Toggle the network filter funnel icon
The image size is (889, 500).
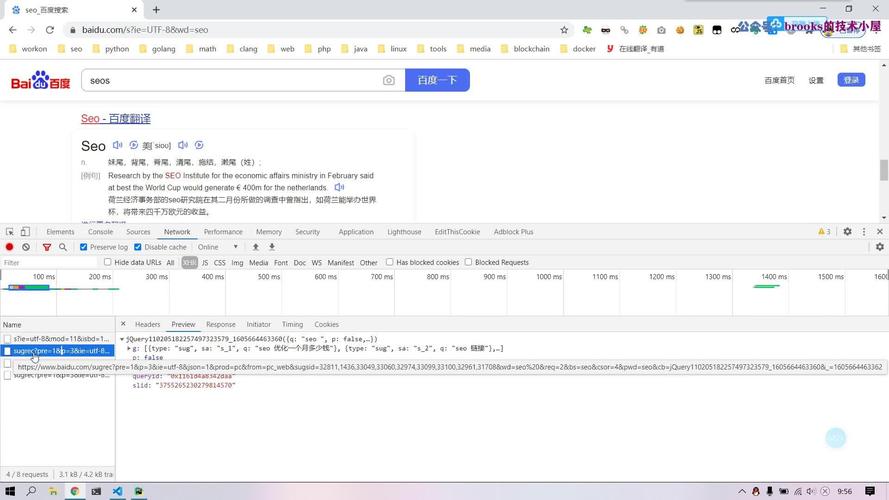(47, 247)
